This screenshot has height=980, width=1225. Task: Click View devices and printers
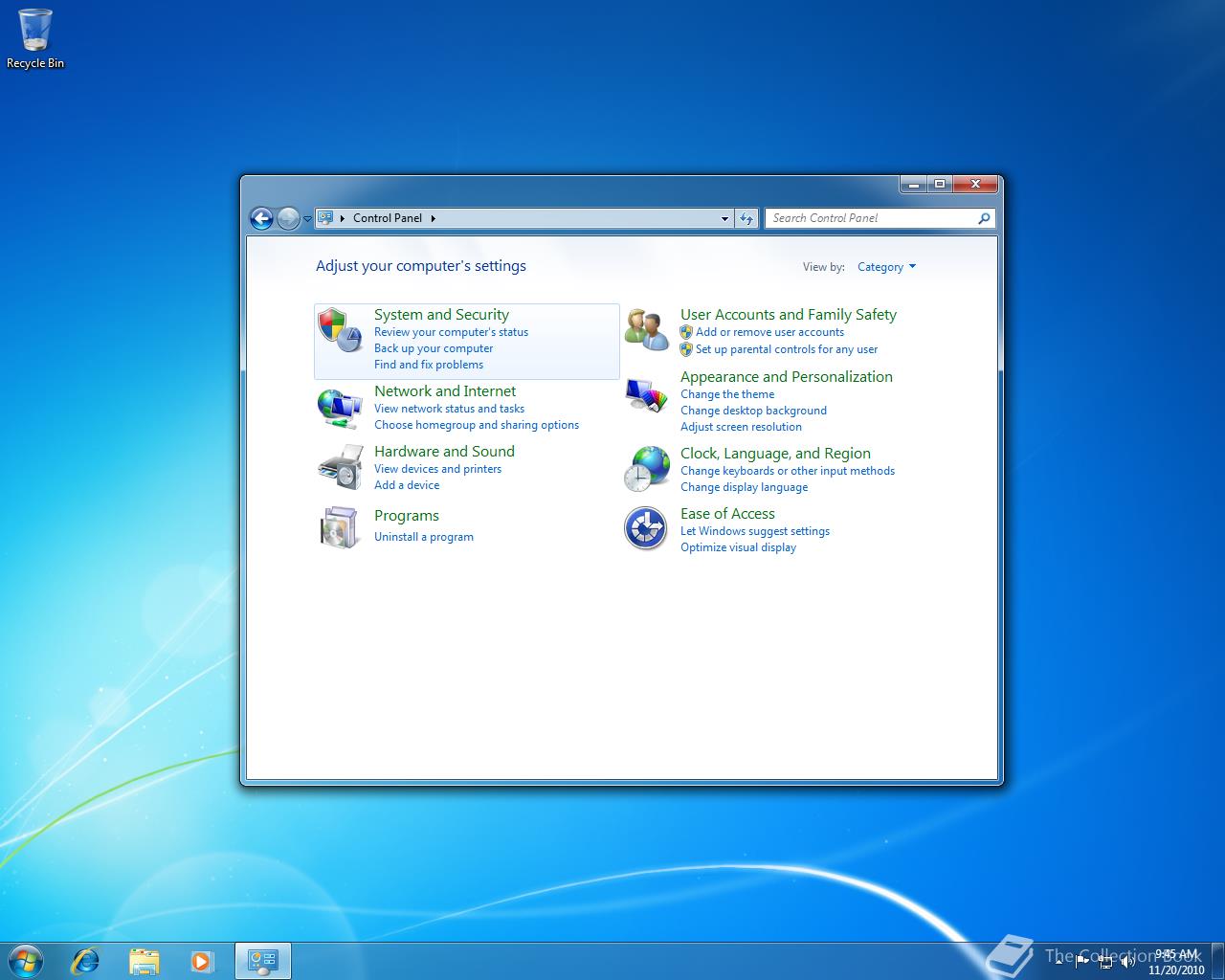tap(437, 469)
